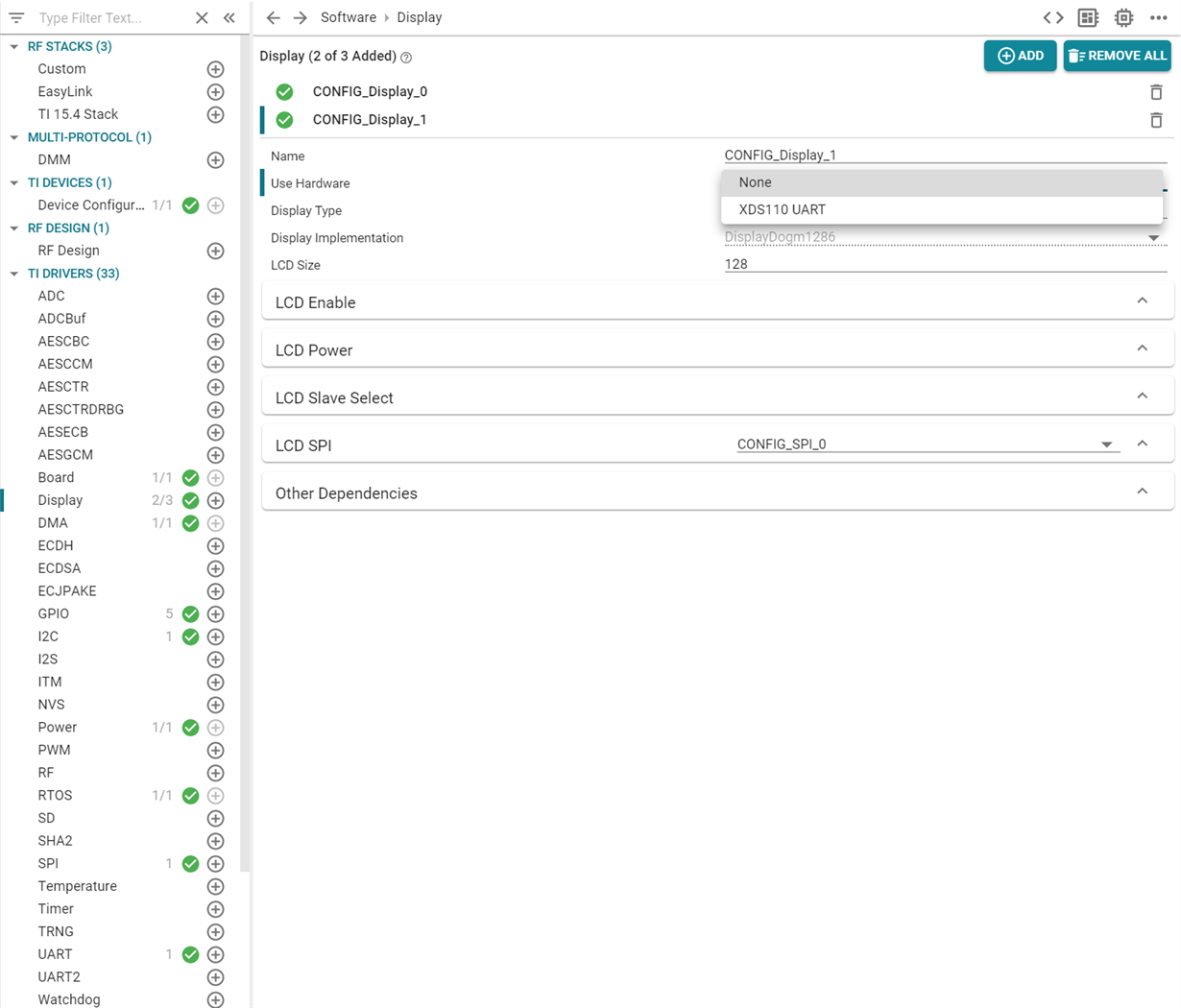This screenshot has width=1181, height=1008.
Task: Go to Software breadcrumb
Action: 349,17
